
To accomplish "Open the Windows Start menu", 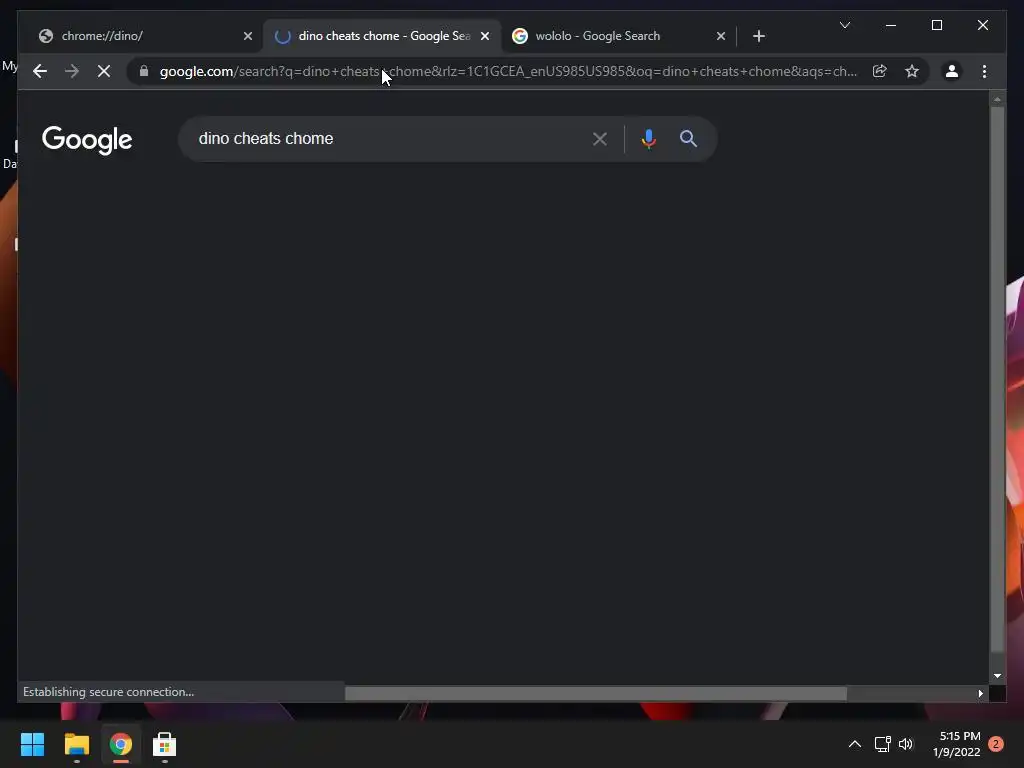I will click(32, 744).
